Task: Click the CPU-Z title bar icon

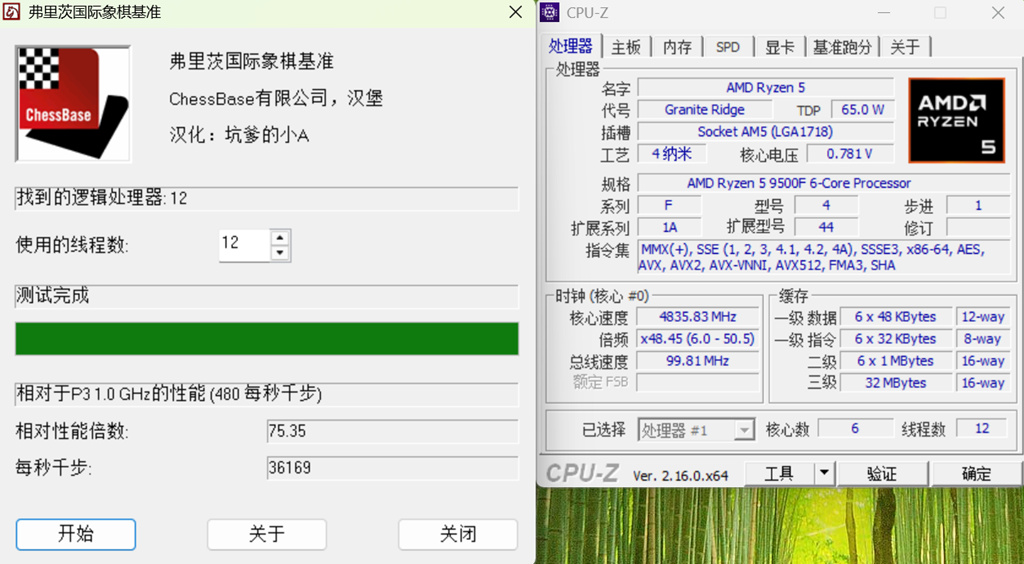Action: click(551, 12)
